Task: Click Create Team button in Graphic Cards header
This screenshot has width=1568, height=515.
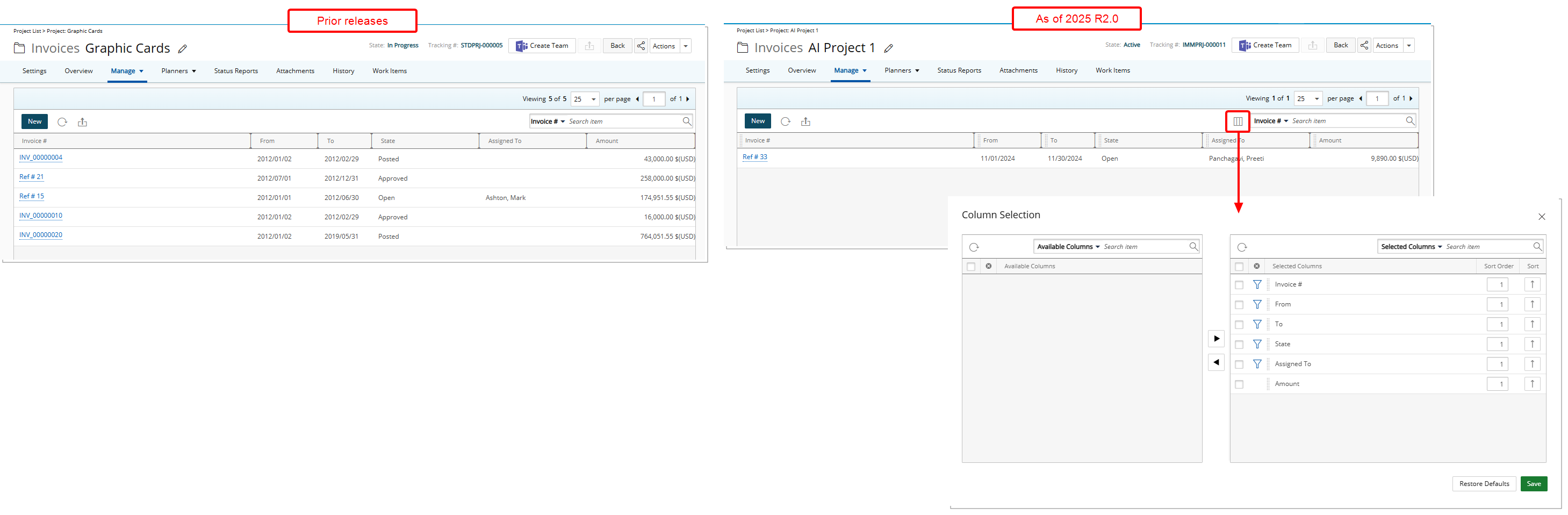Action: tap(542, 46)
